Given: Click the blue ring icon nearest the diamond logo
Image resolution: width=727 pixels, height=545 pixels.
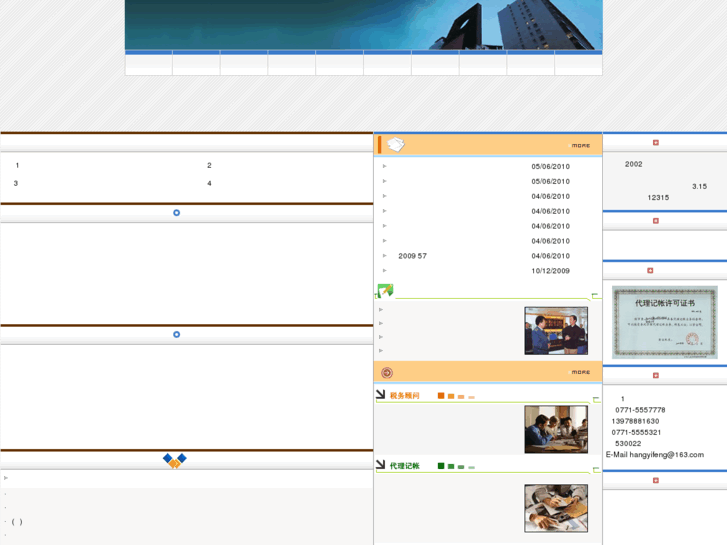Looking at the screenshot, I should [176, 334].
